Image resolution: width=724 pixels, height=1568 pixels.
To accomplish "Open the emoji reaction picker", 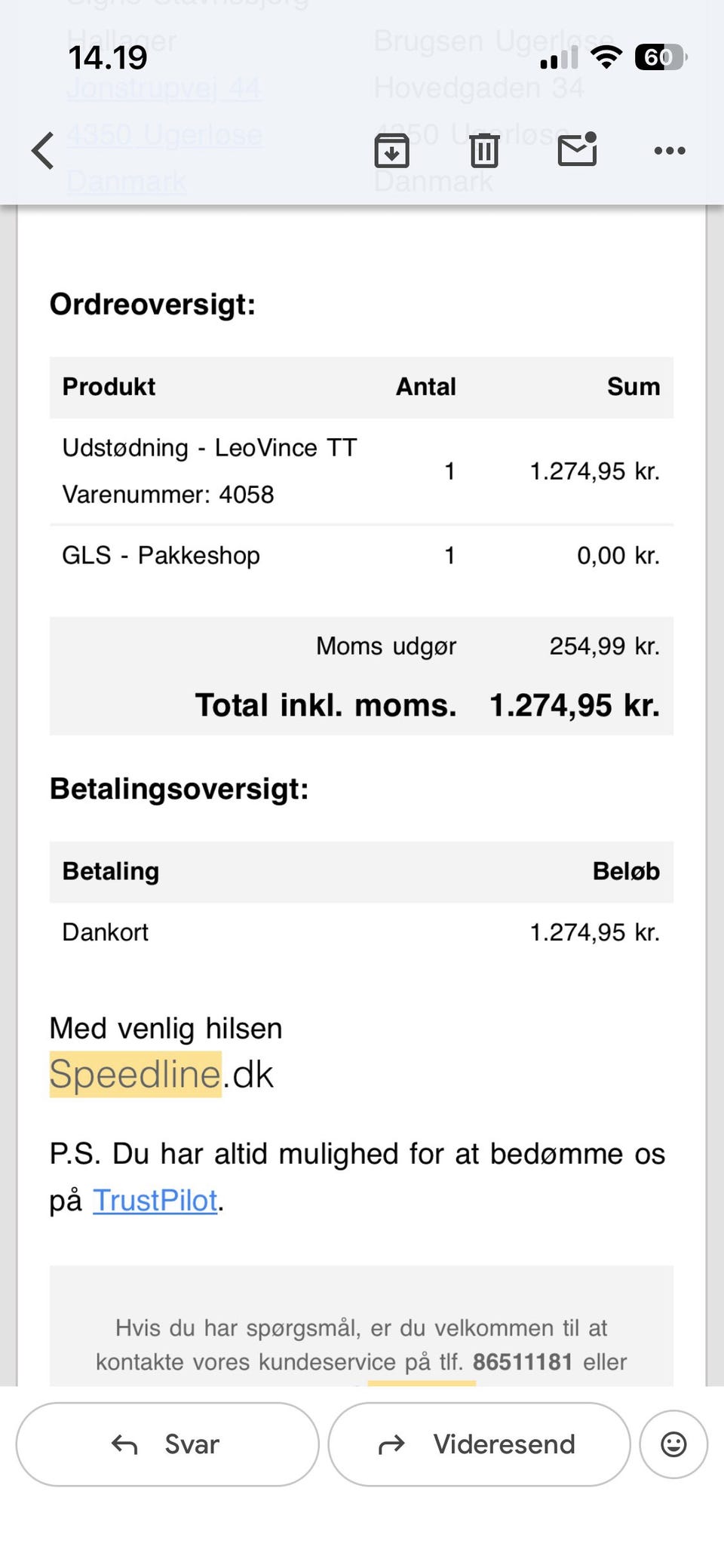I will [673, 1444].
